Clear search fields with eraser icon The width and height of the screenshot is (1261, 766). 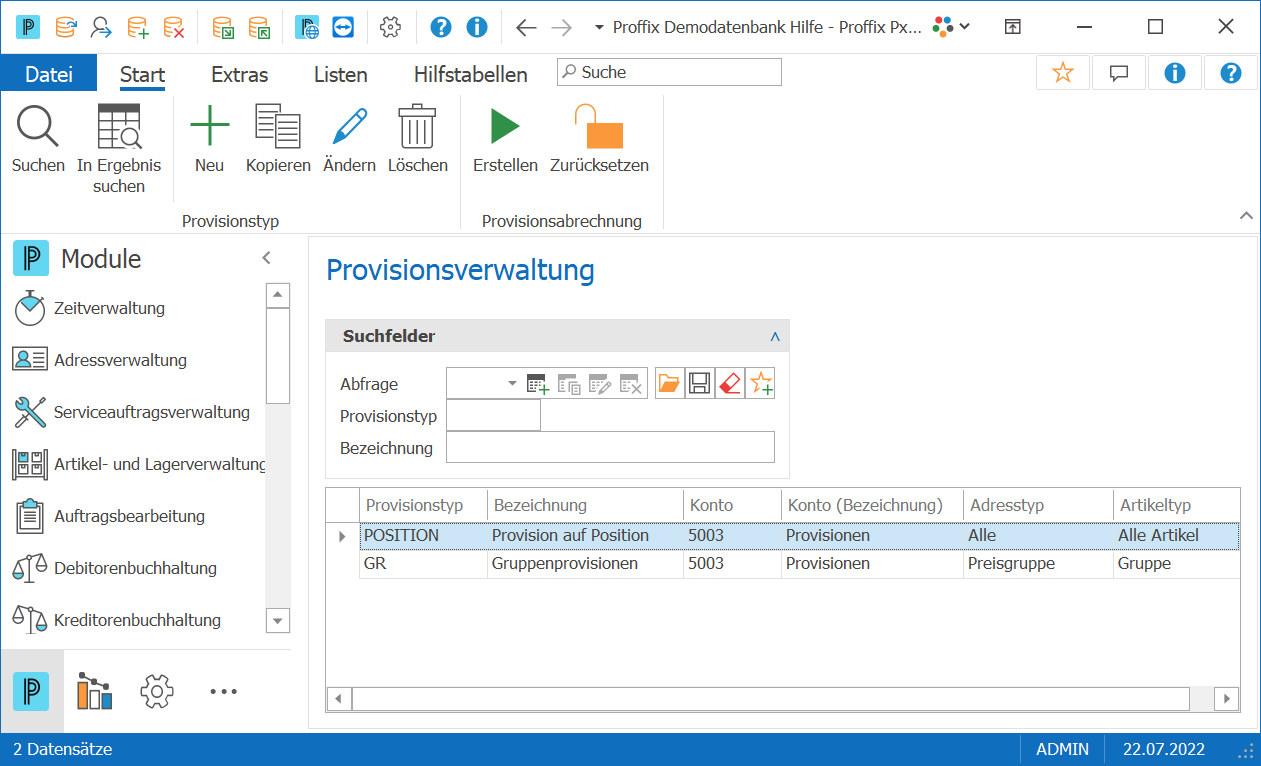730,383
